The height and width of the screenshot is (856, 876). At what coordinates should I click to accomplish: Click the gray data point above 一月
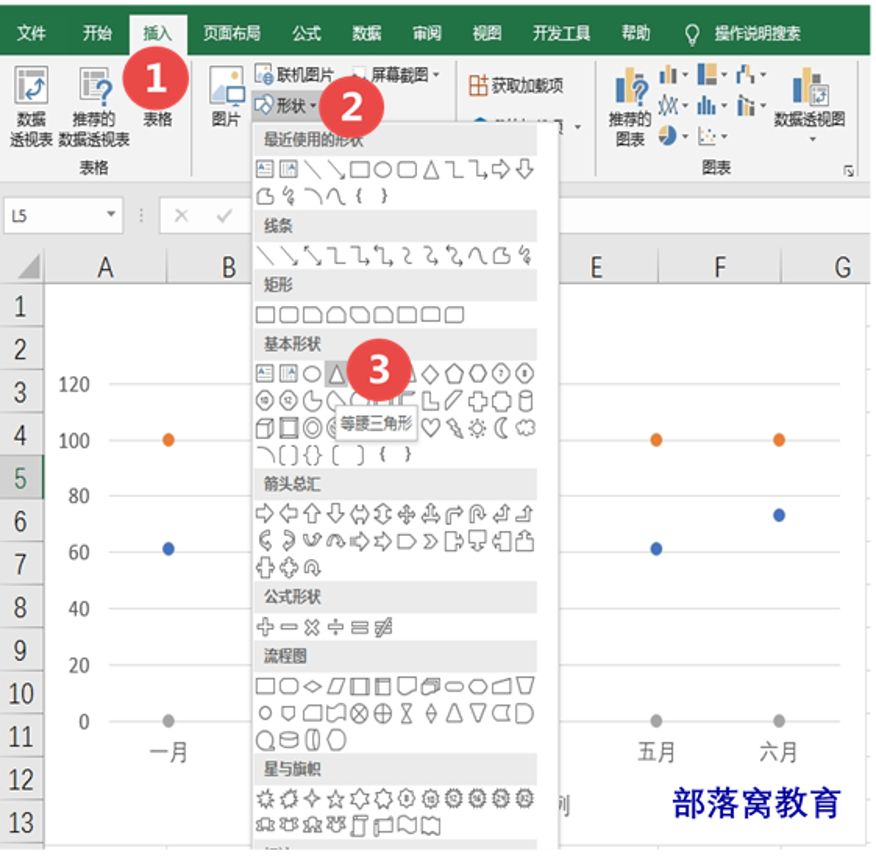(168, 721)
